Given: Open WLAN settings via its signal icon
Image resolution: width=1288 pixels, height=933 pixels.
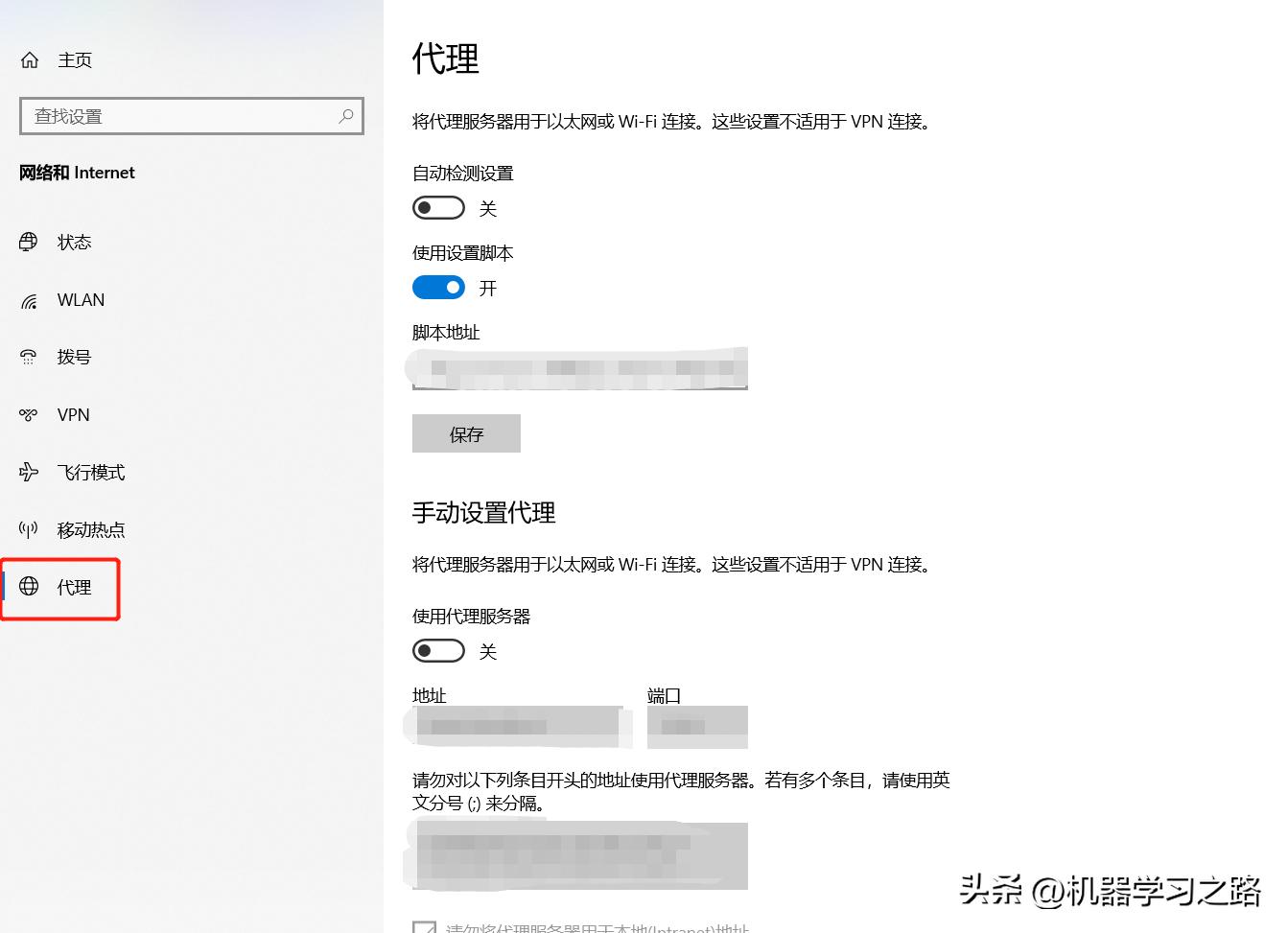Looking at the screenshot, I should 29,299.
